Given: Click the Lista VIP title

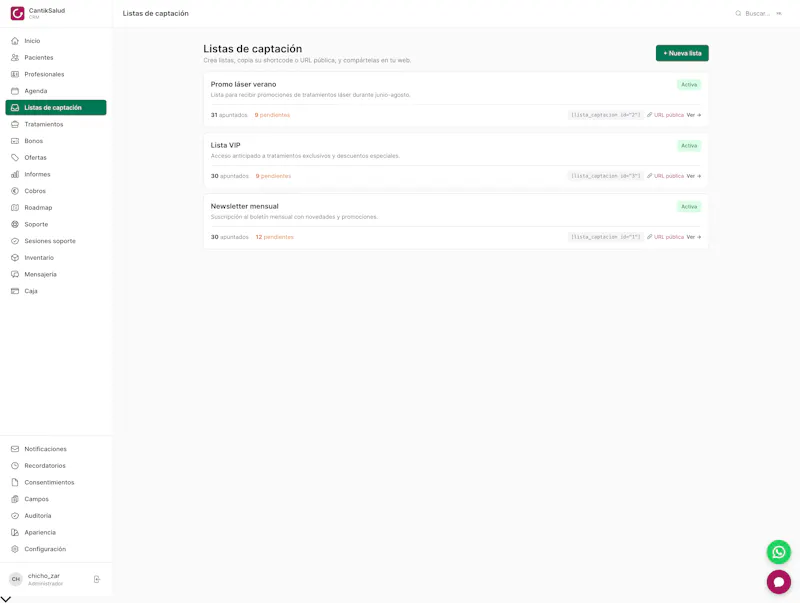Looking at the screenshot, I should click(226, 145).
